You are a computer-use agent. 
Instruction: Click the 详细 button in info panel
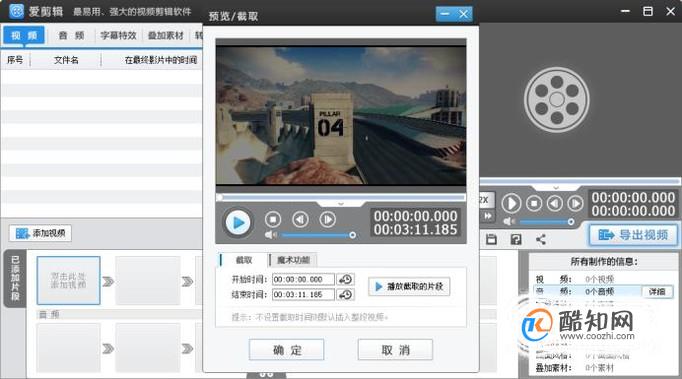(657, 292)
